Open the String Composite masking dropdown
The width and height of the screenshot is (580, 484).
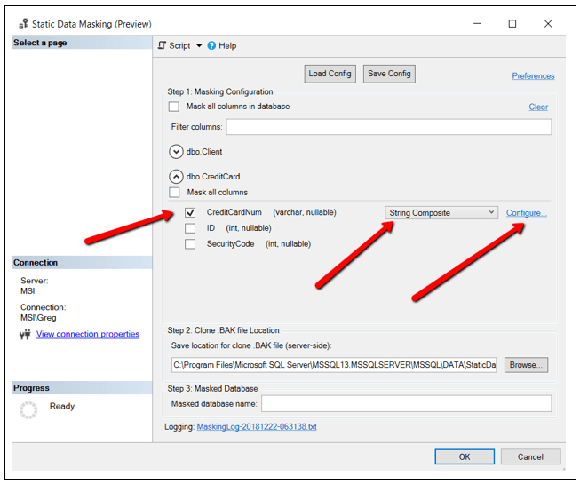click(x=441, y=213)
